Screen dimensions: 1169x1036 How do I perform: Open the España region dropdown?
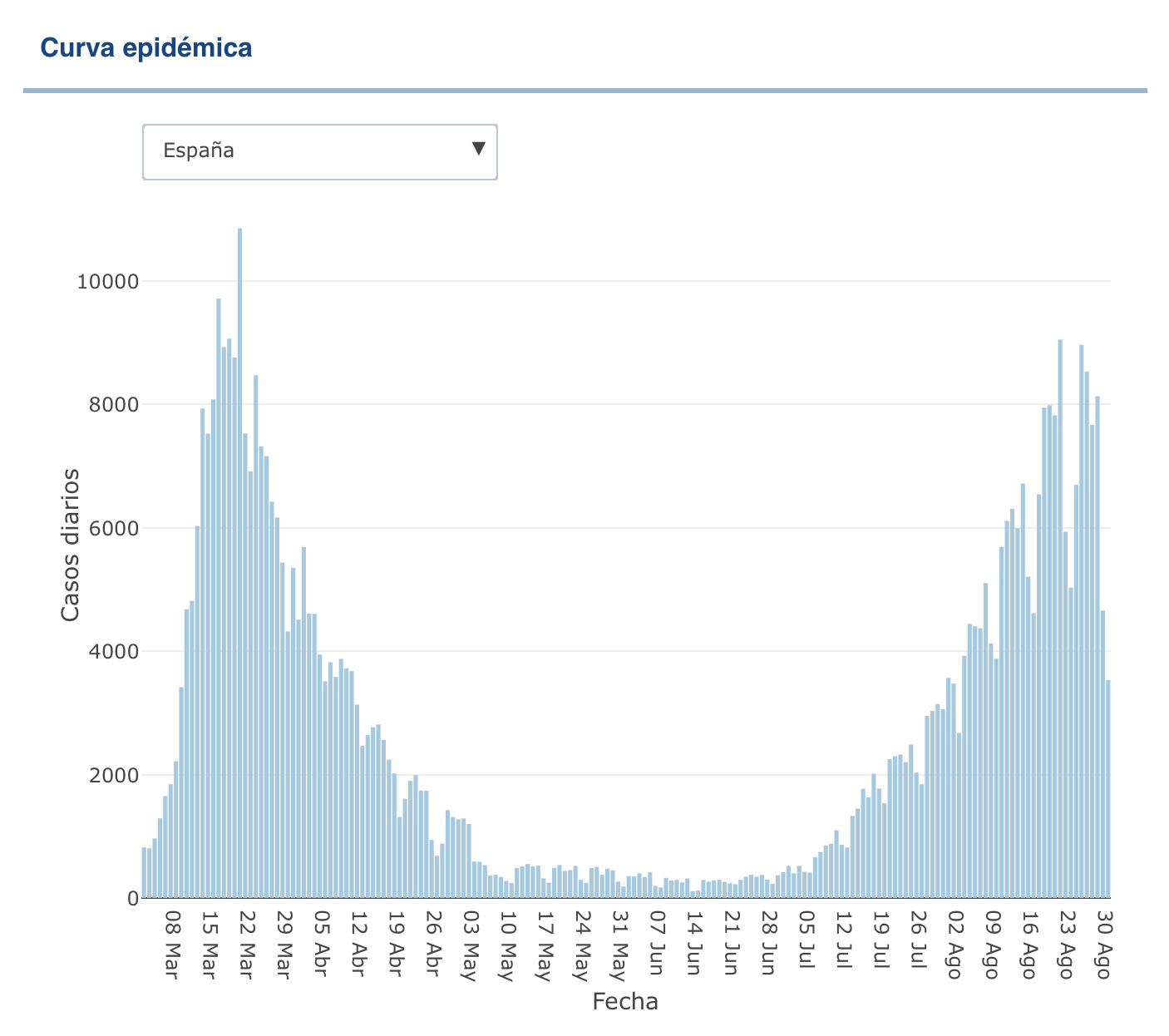pyautogui.click(x=319, y=151)
